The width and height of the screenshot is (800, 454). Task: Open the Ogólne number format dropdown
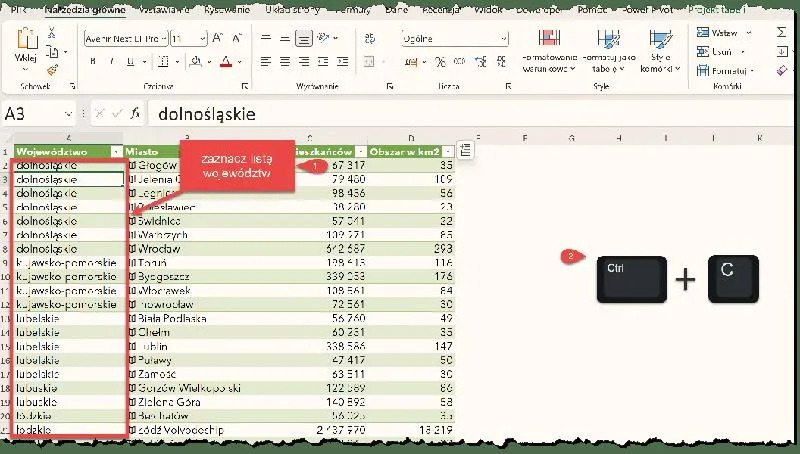[504, 39]
